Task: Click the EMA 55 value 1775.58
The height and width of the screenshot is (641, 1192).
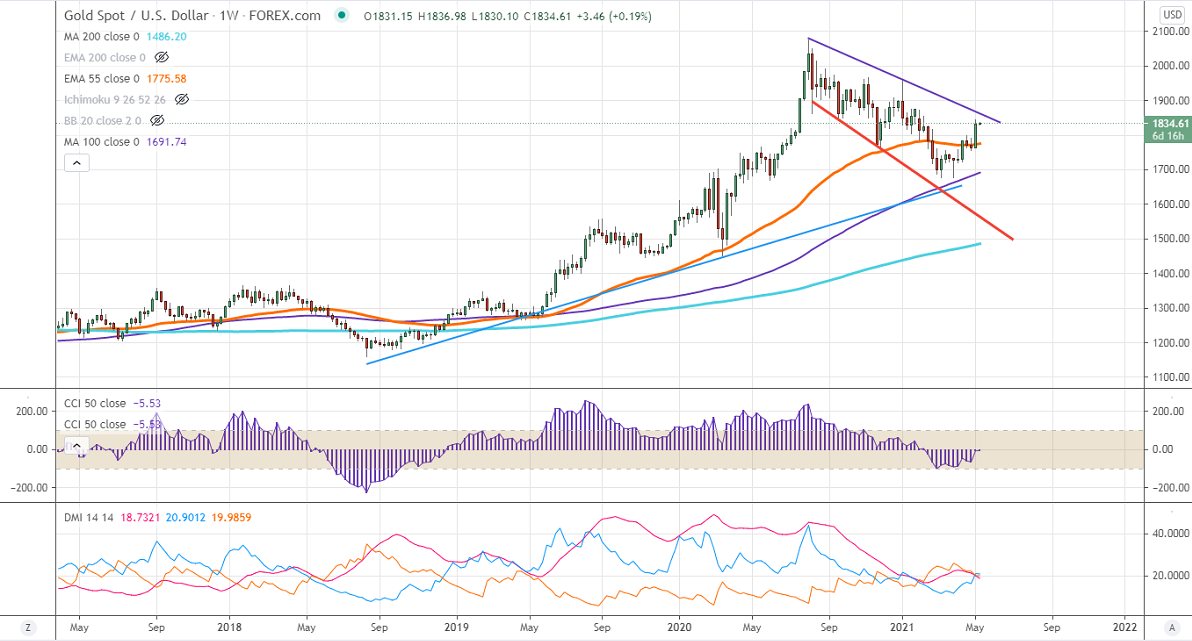Action: [165, 78]
